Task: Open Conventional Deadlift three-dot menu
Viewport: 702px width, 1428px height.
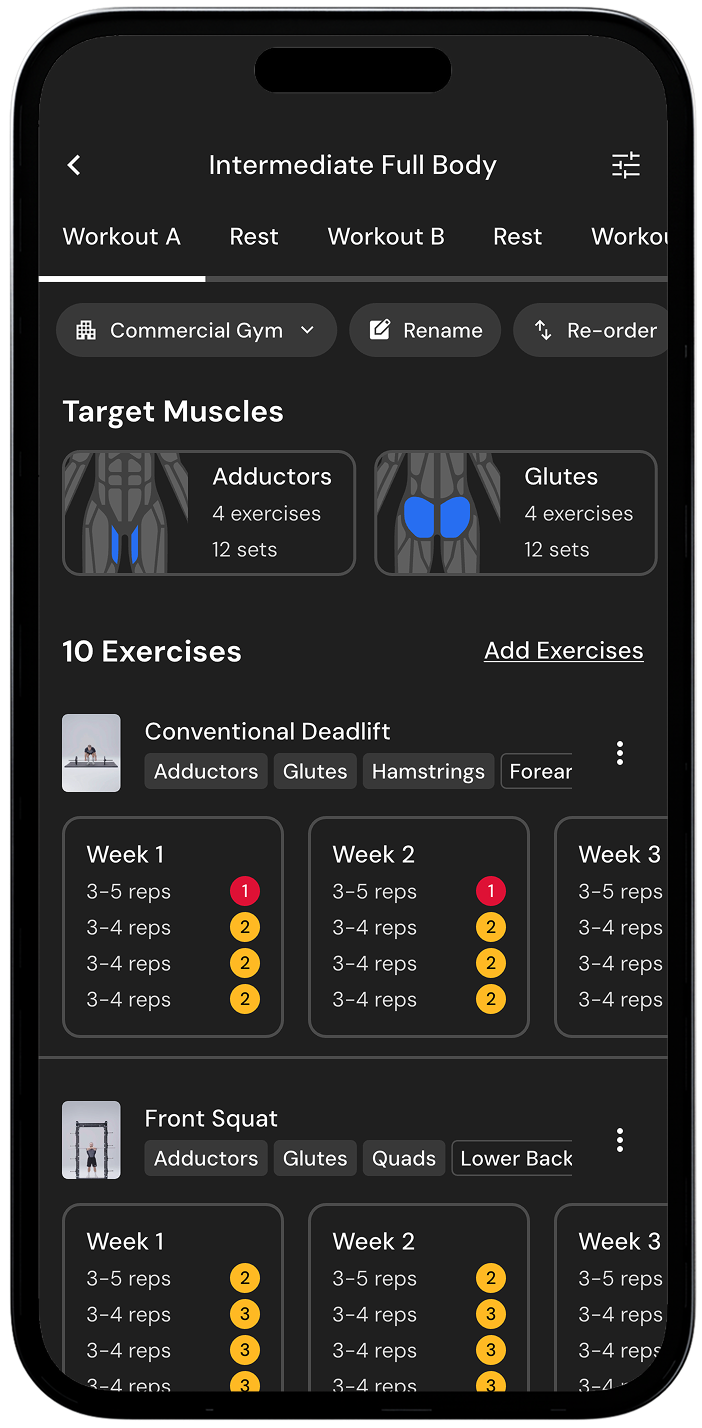Action: pyautogui.click(x=620, y=753)
